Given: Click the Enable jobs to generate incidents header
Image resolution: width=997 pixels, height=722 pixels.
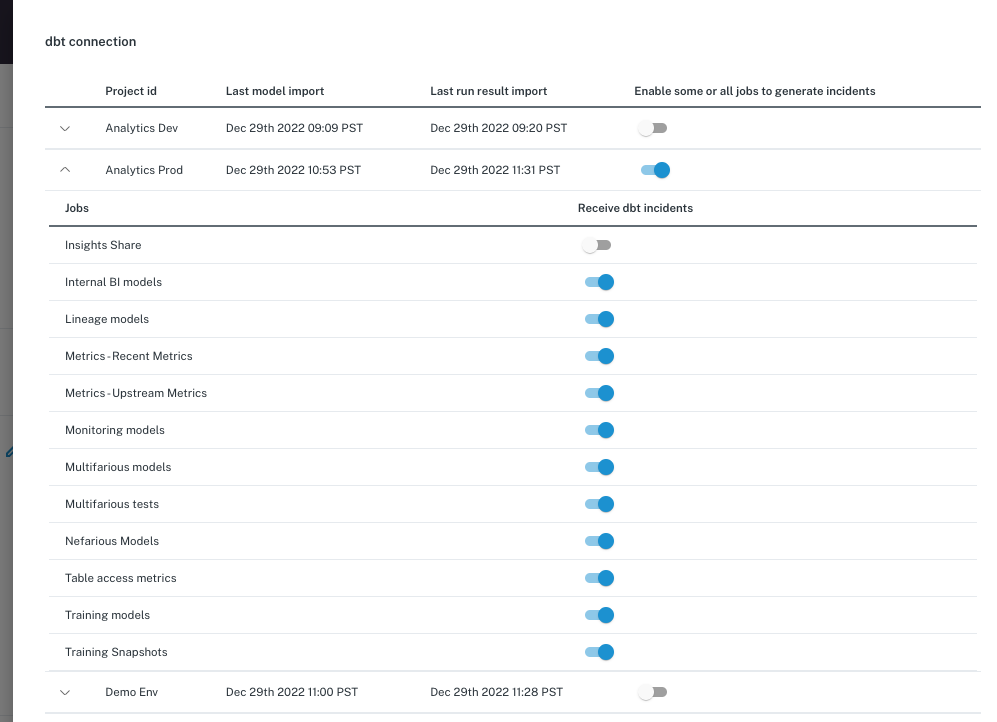Looking at the screenshot, I should point(755,91).
